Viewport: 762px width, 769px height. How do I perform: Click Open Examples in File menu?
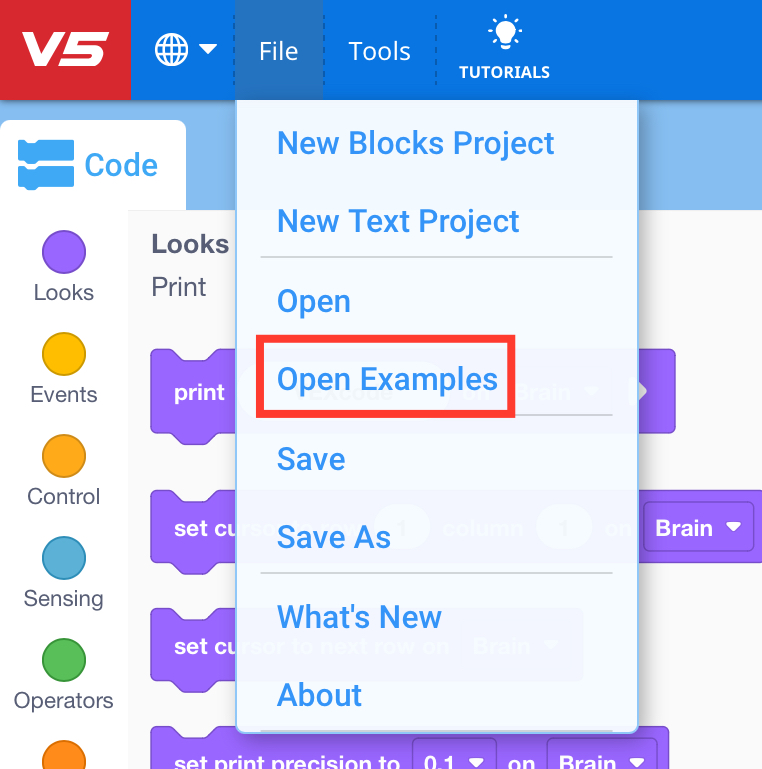387,379
